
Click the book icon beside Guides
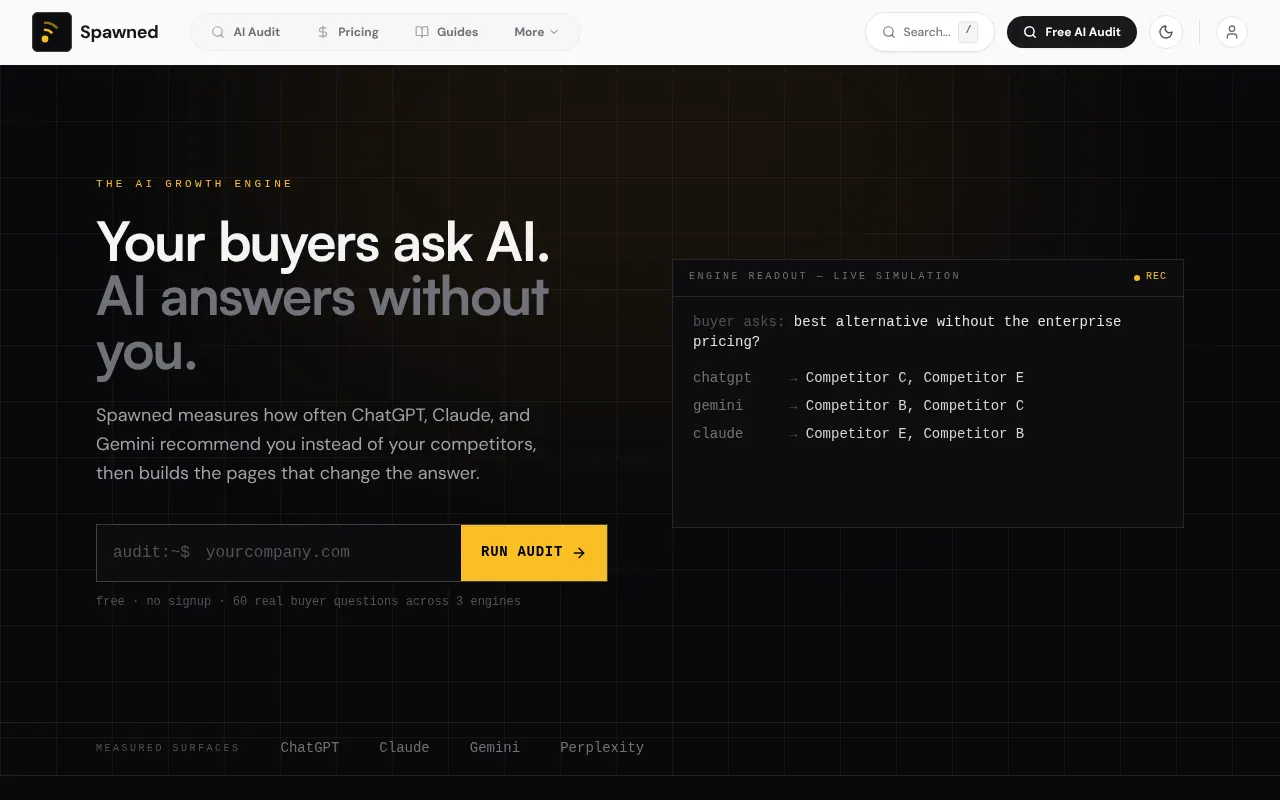pos(422,32)
